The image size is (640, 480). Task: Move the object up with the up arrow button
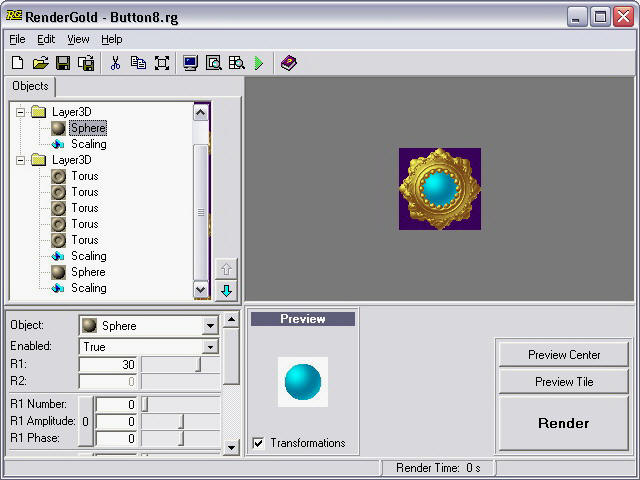coord(226,269)
